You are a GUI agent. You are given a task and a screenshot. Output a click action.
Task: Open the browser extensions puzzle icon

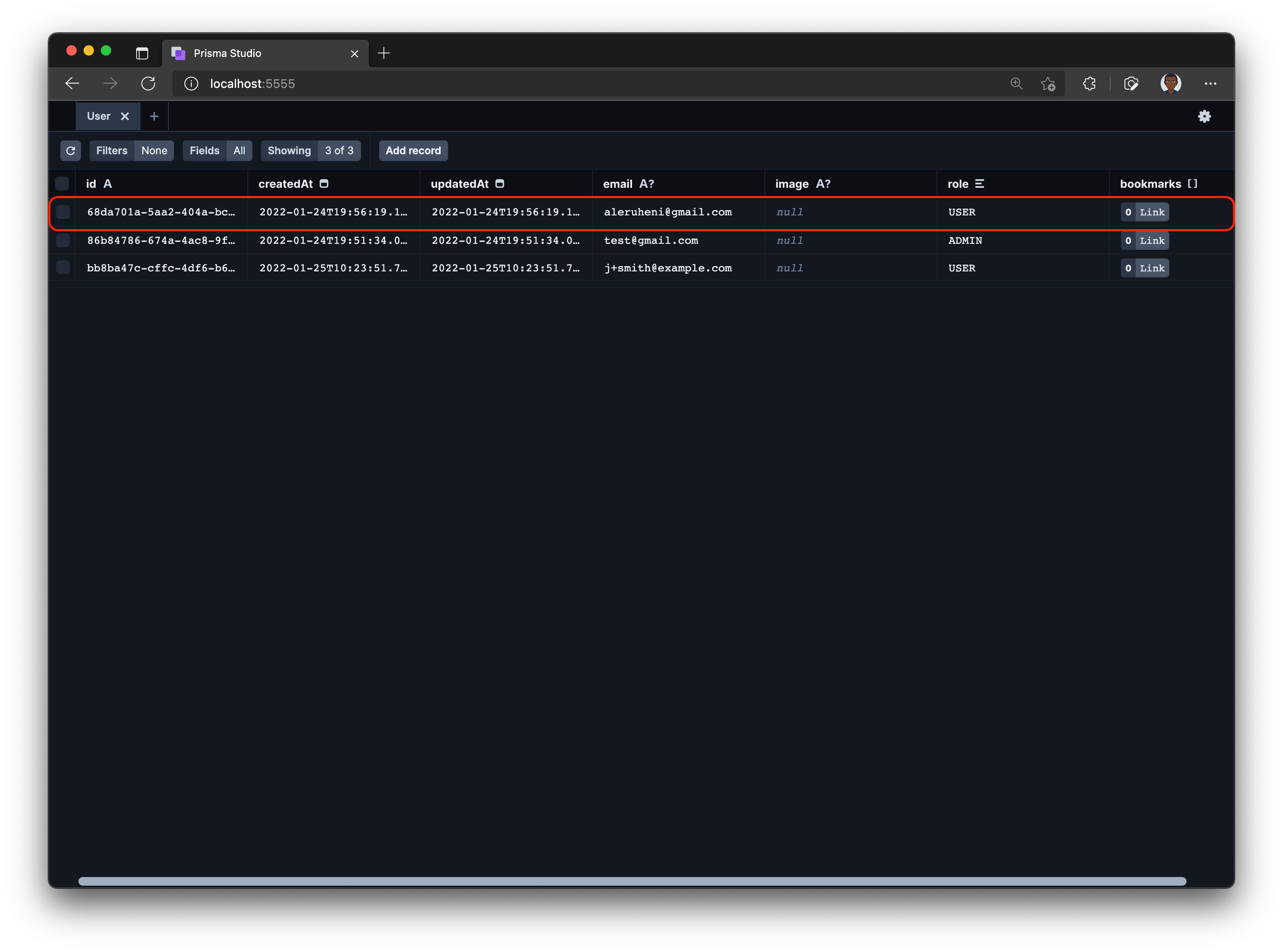click(x=1089, y=84)
